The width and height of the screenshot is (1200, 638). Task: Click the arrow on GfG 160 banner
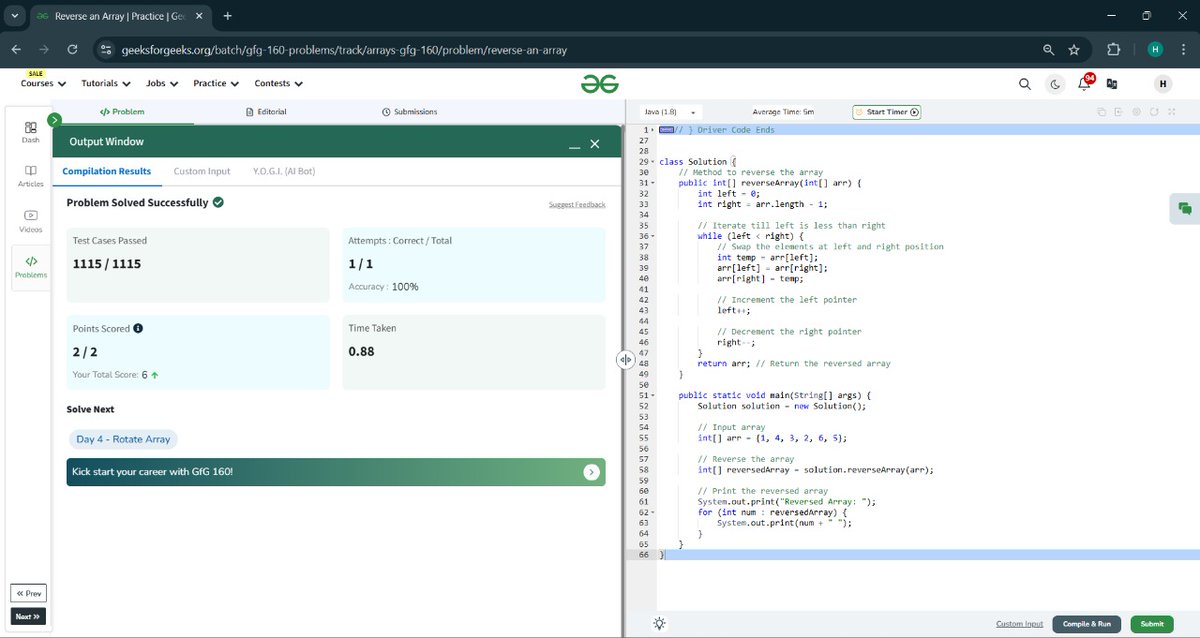(592, 472)
